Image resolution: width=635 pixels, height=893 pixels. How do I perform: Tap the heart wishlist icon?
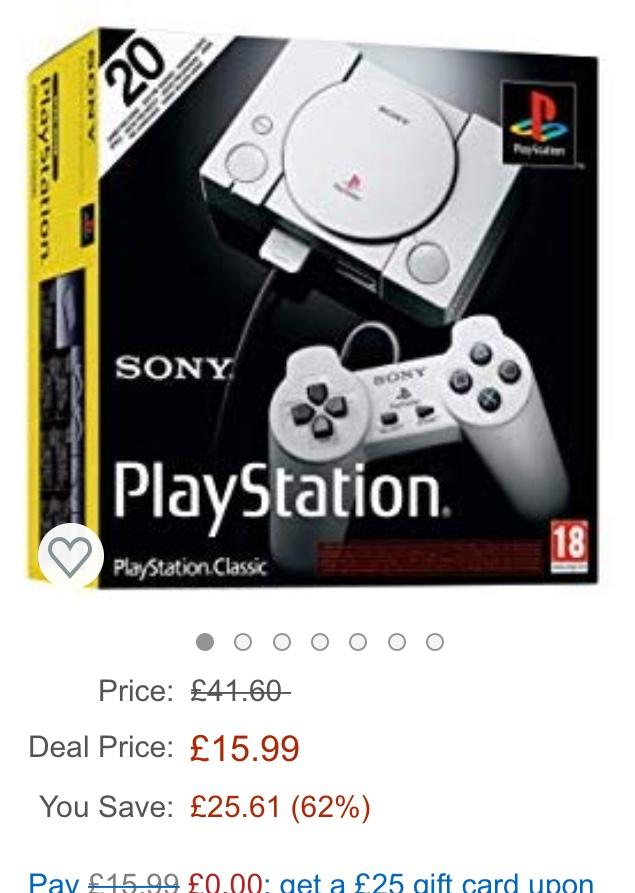71,555
